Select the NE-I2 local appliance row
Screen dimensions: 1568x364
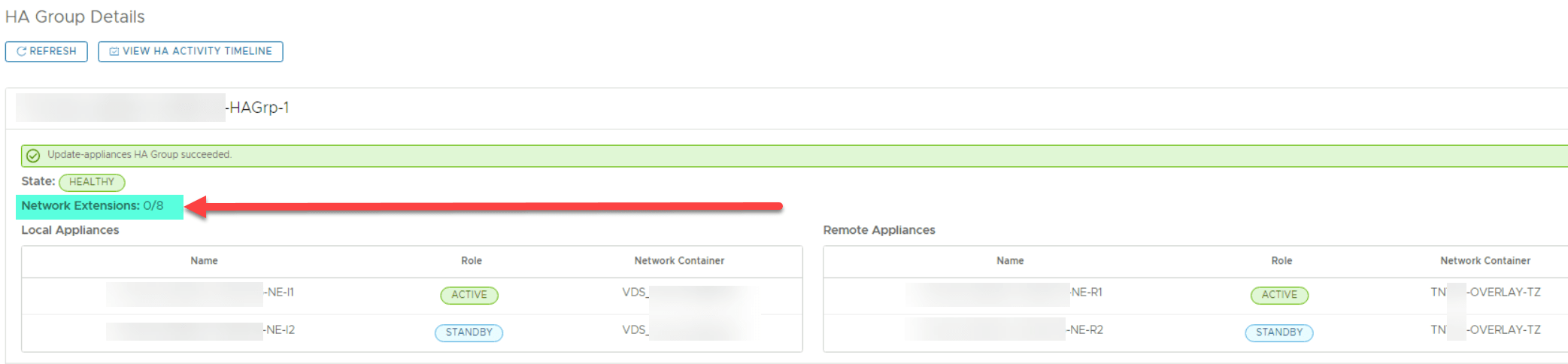pyautogui.click(x=279, y=330)
